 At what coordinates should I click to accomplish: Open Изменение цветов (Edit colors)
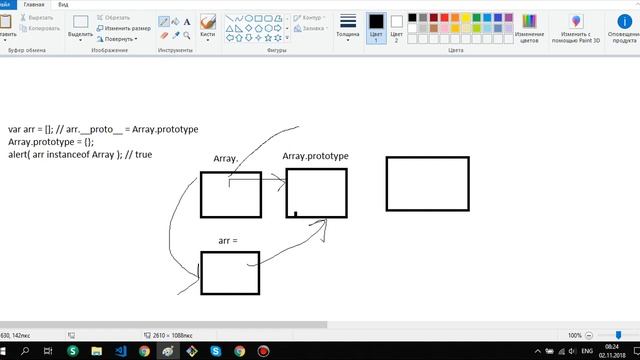point(529,28)
